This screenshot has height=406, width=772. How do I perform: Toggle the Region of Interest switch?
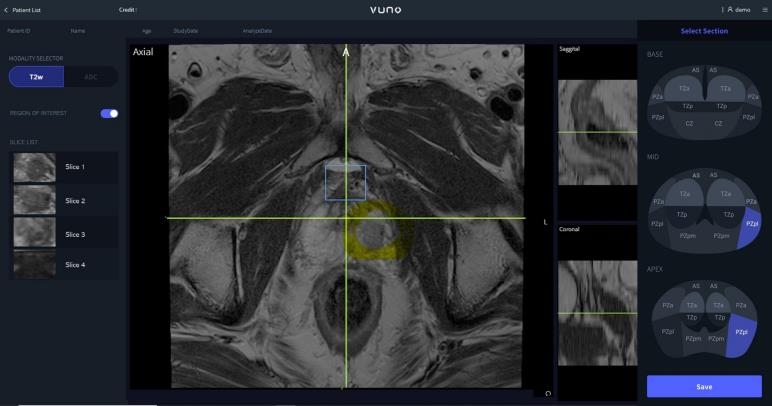pyautogui.click(x=109, y=113)
